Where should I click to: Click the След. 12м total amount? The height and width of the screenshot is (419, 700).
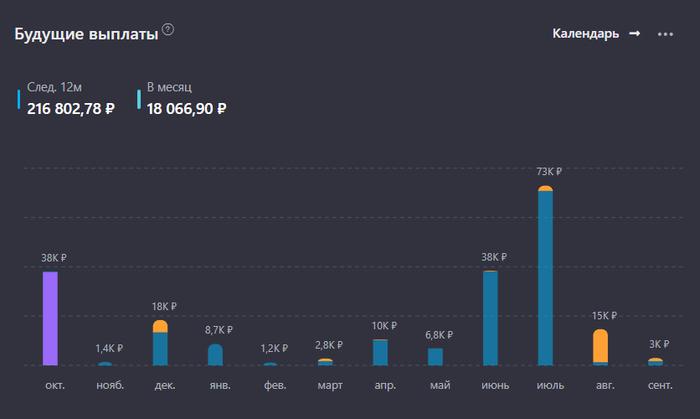coord(70,108)
